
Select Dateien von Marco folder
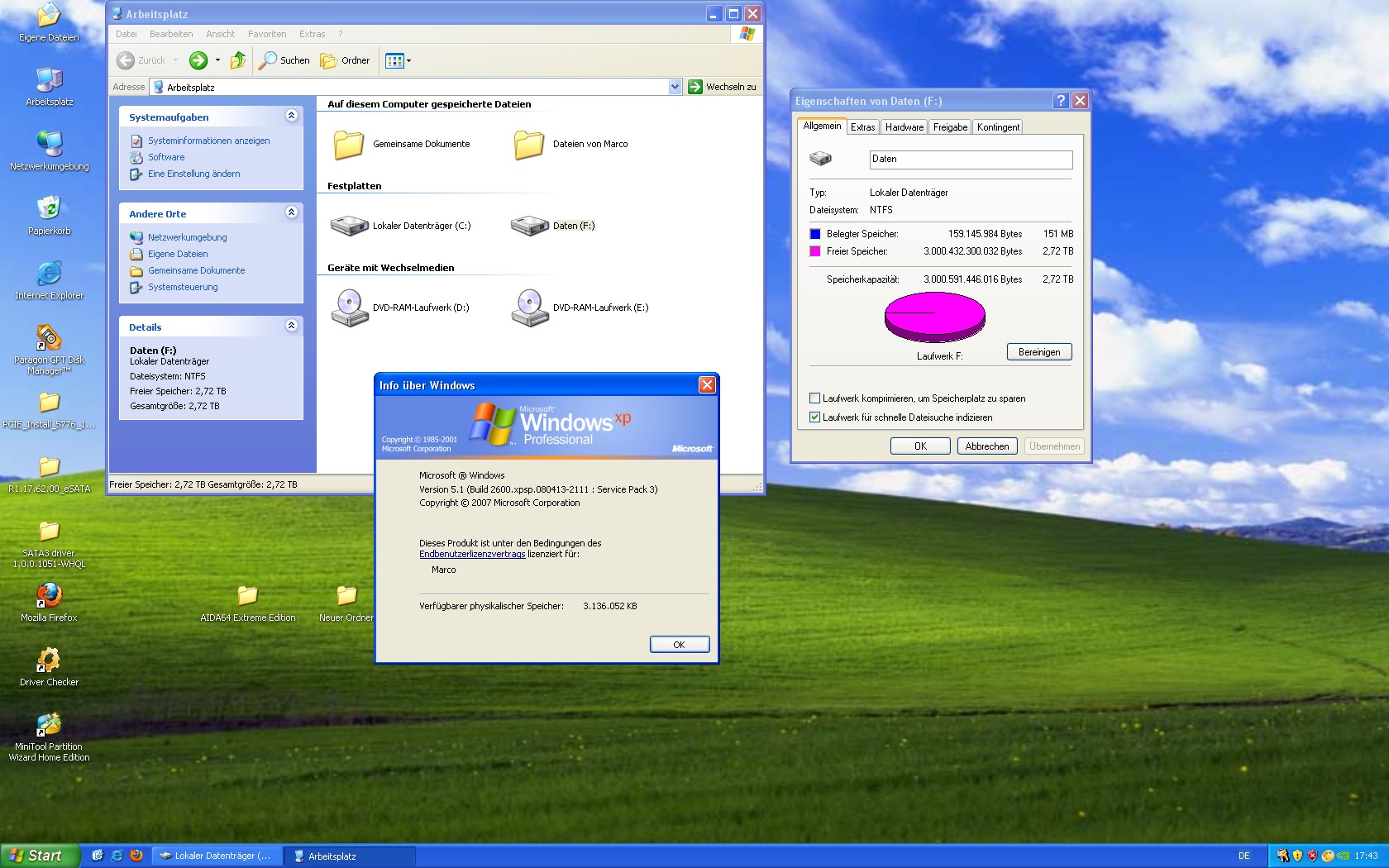click(x=570, y=144)
